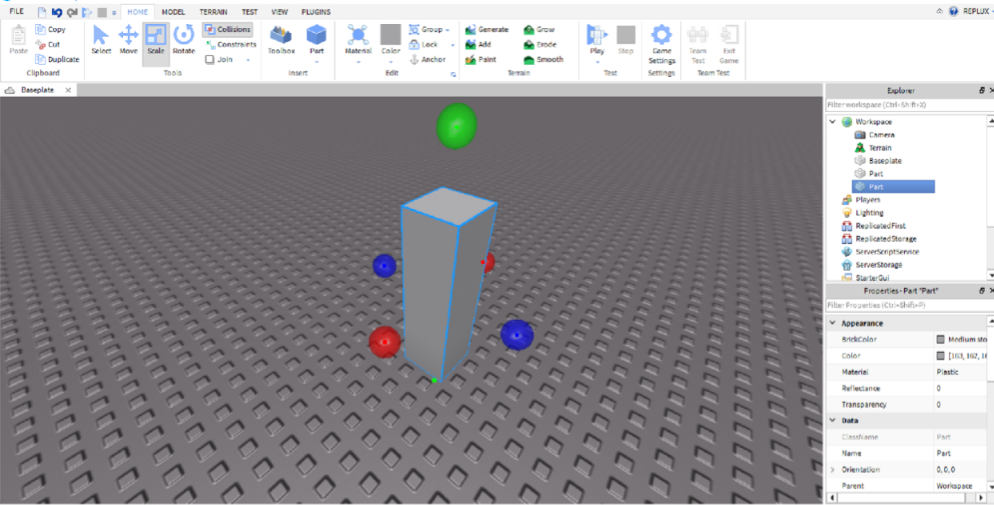Enable the Join checkbox
Viewport: 994px width, 505px height.
pyautogui.click(x=210, y=59)
